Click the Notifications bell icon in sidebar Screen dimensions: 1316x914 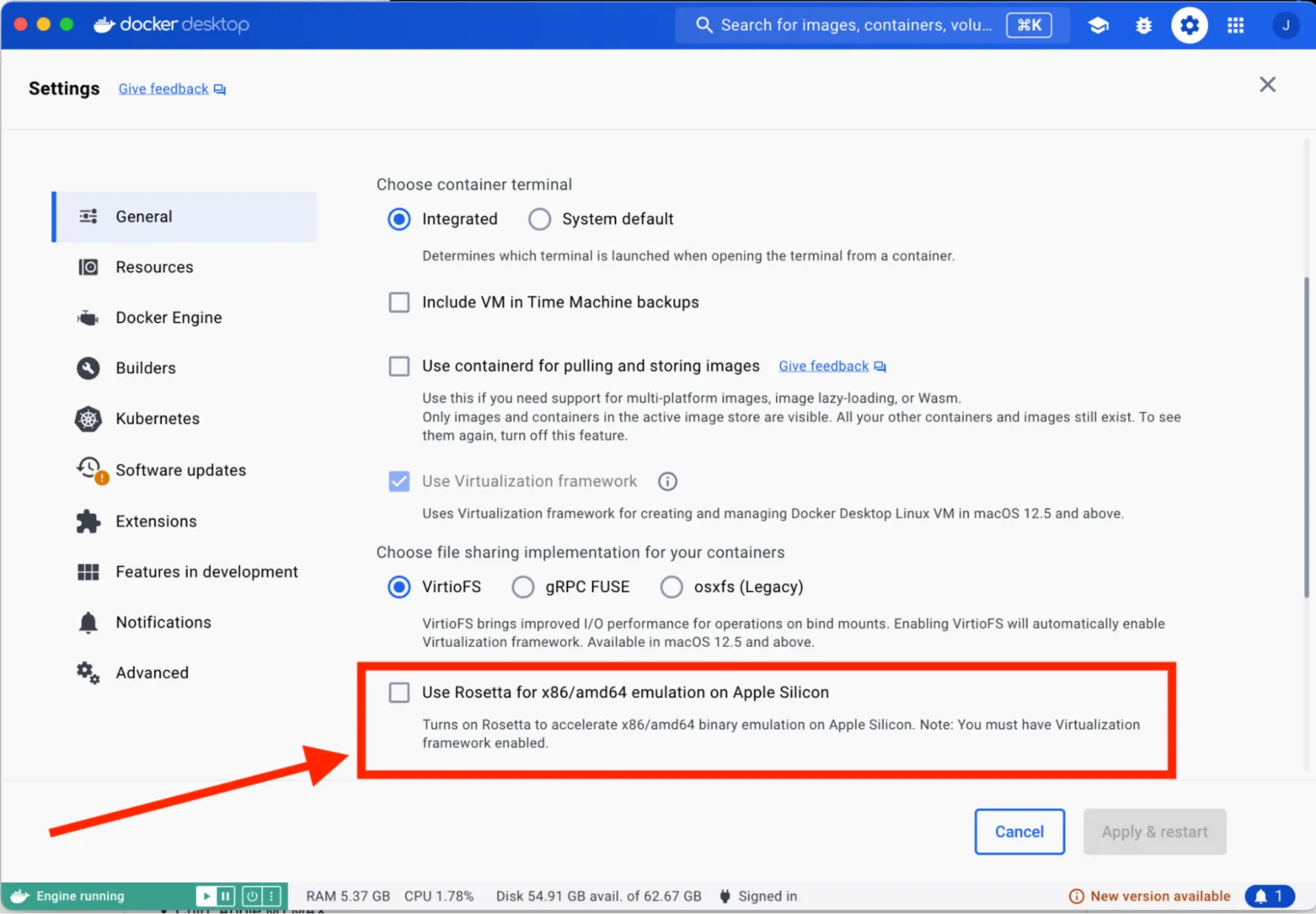[x=88, y=623]
